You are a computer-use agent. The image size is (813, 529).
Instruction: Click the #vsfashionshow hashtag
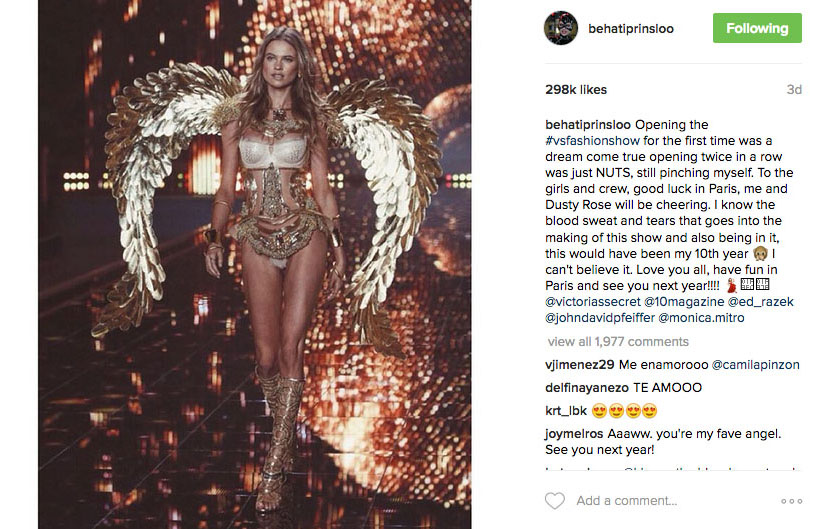[x=593, y=141]
